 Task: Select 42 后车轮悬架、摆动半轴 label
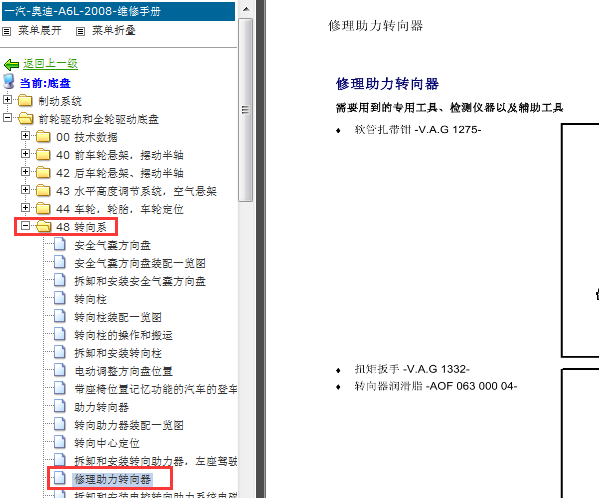coord(120,173)
